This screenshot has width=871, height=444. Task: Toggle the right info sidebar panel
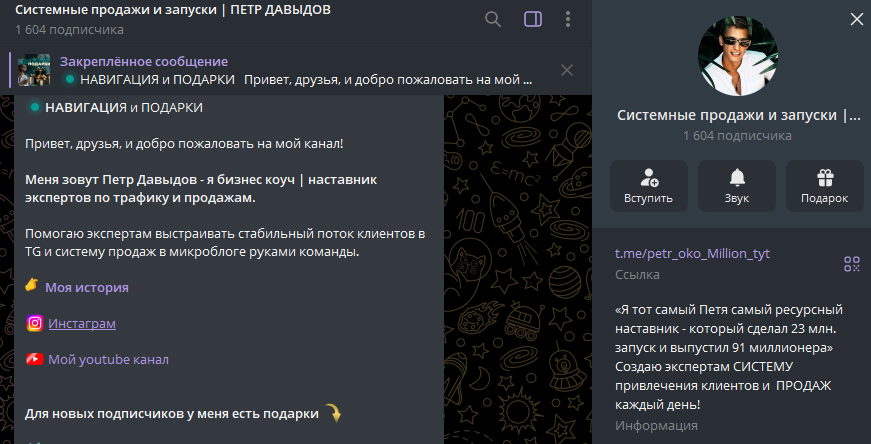(x=533, y=19)
